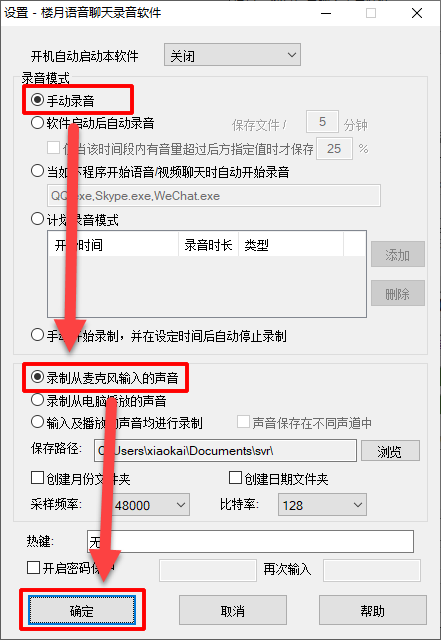Click the 取消 button
This screenshot has width=441, height=640.
[x=233, y=610]
